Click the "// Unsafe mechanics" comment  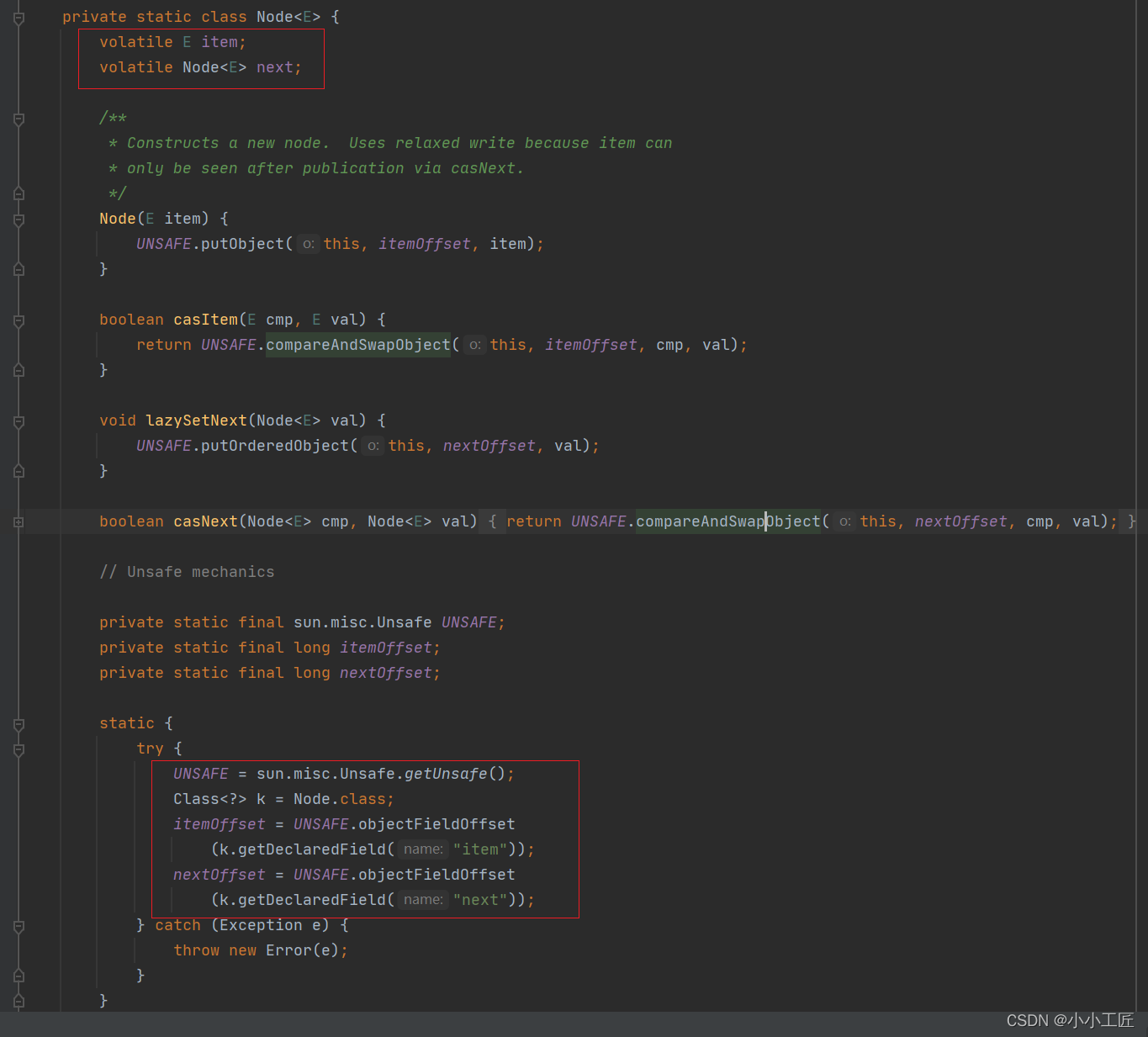tap(187, 572)
